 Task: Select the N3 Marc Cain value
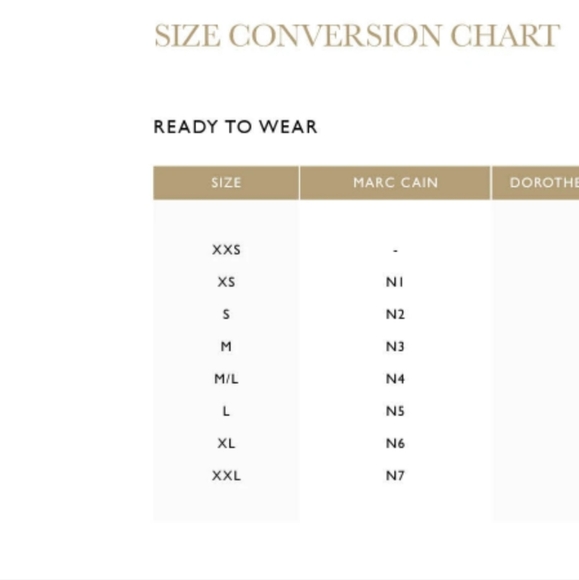click(x=395, y=347)
